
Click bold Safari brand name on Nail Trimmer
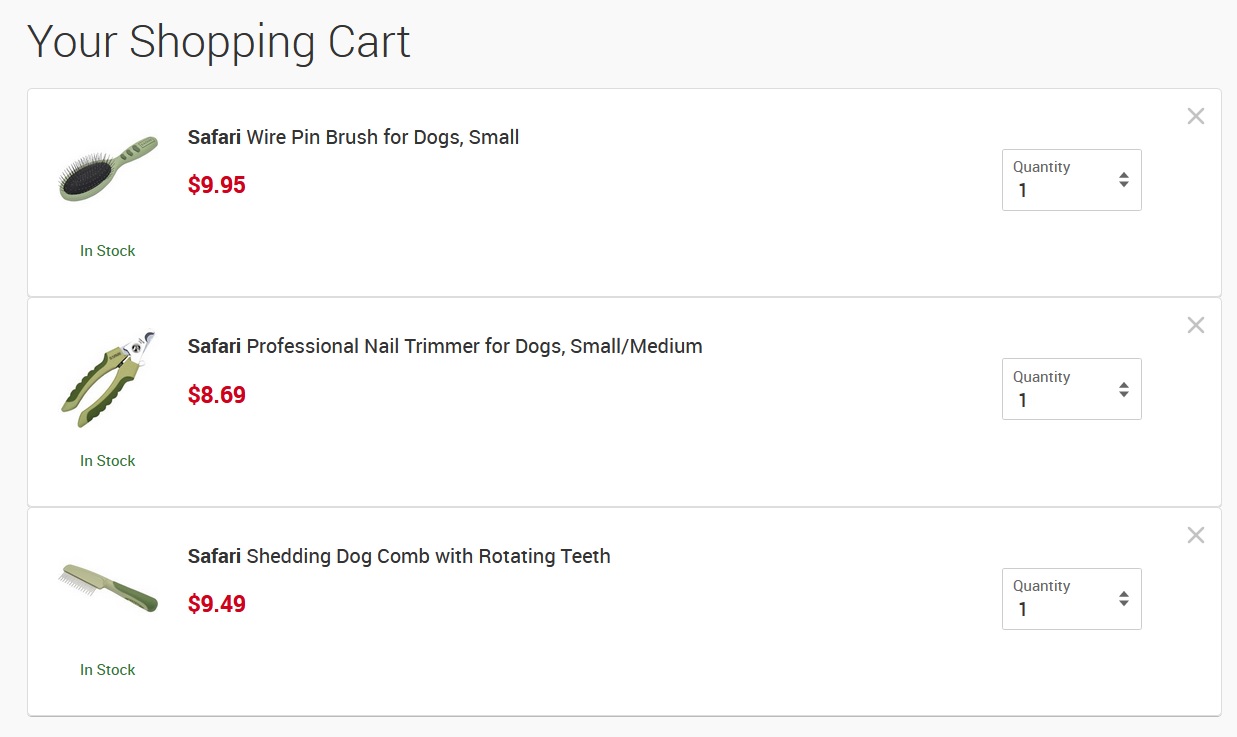(x=214, y=347)
